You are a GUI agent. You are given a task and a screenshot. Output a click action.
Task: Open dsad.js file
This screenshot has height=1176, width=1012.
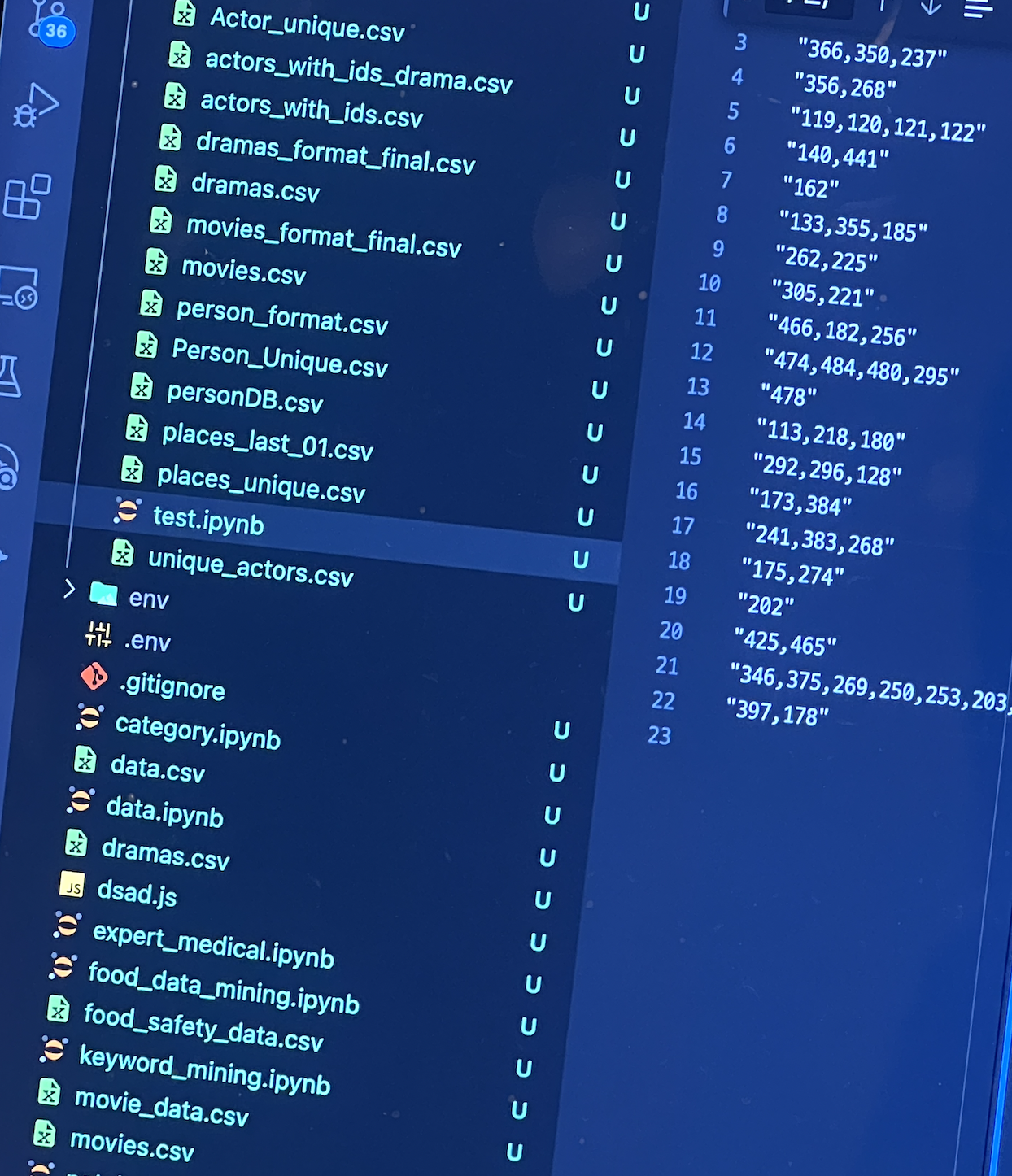coord(137,893)
